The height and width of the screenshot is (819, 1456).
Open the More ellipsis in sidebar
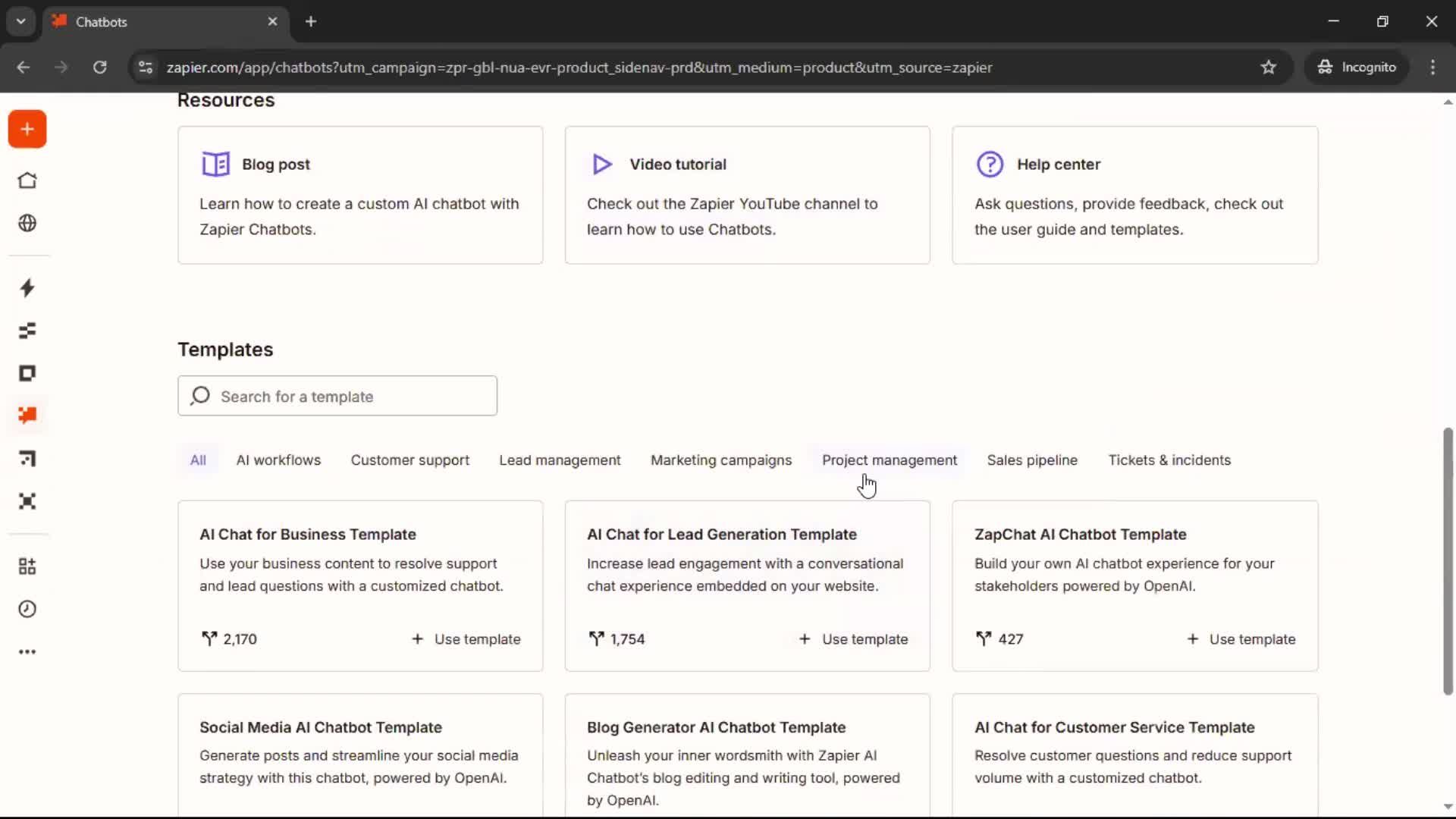click(x=27, y=652)
